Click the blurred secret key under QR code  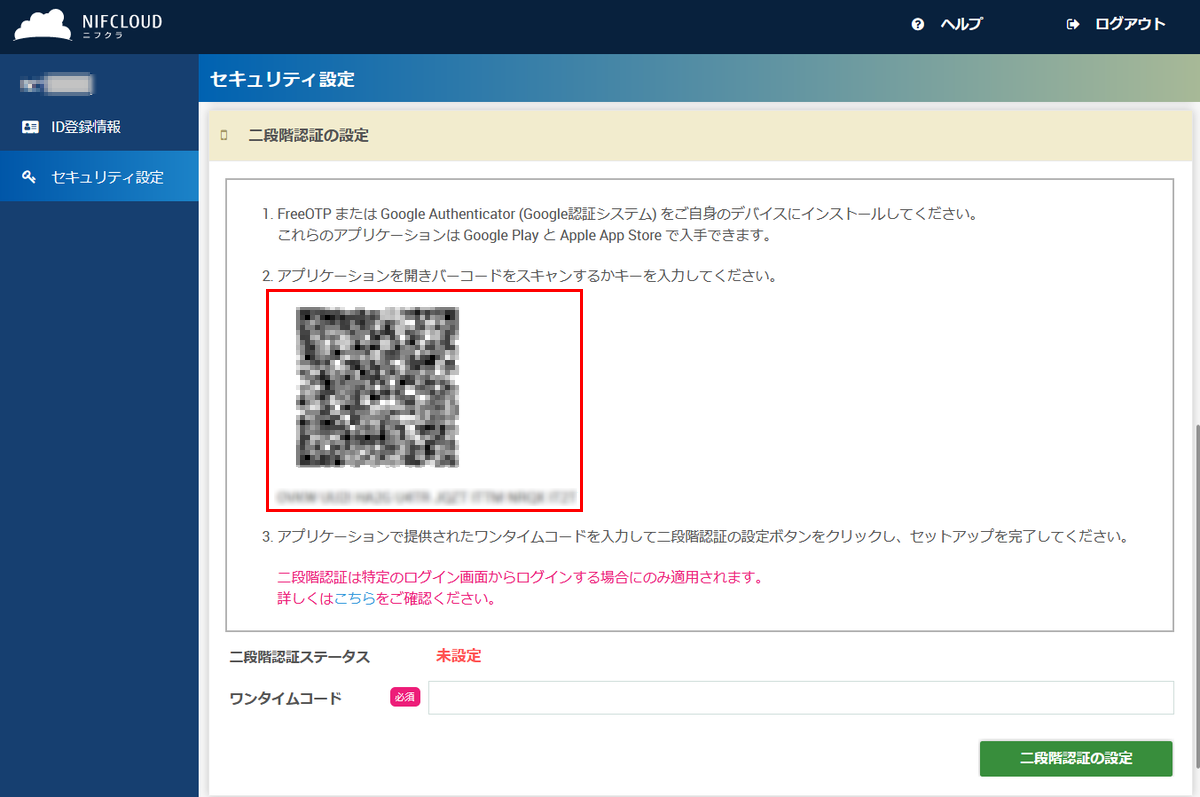423,493
